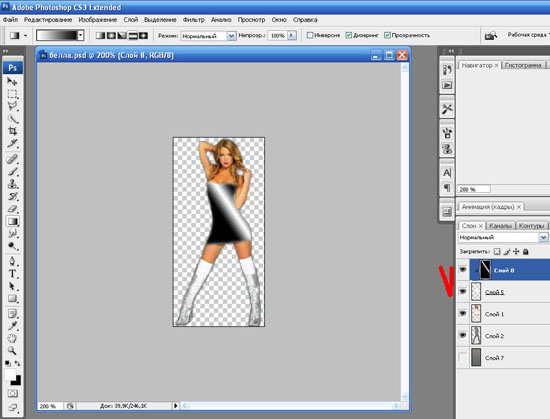The height and width of the screenshot is (419, 550).
Task: Click the gradient preview to edit
Action: pos(56,35)
